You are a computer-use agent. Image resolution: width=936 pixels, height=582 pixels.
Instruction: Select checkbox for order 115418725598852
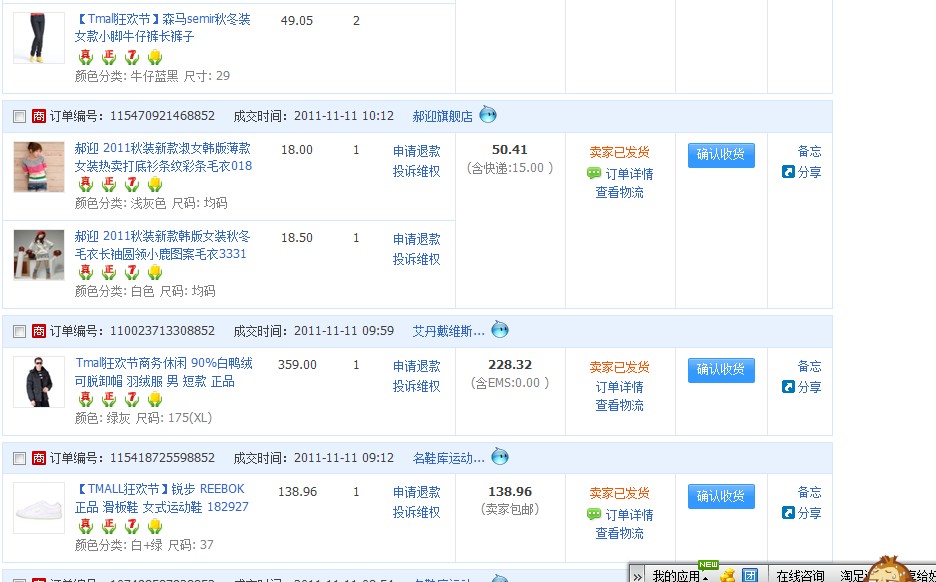coord(20,458)
